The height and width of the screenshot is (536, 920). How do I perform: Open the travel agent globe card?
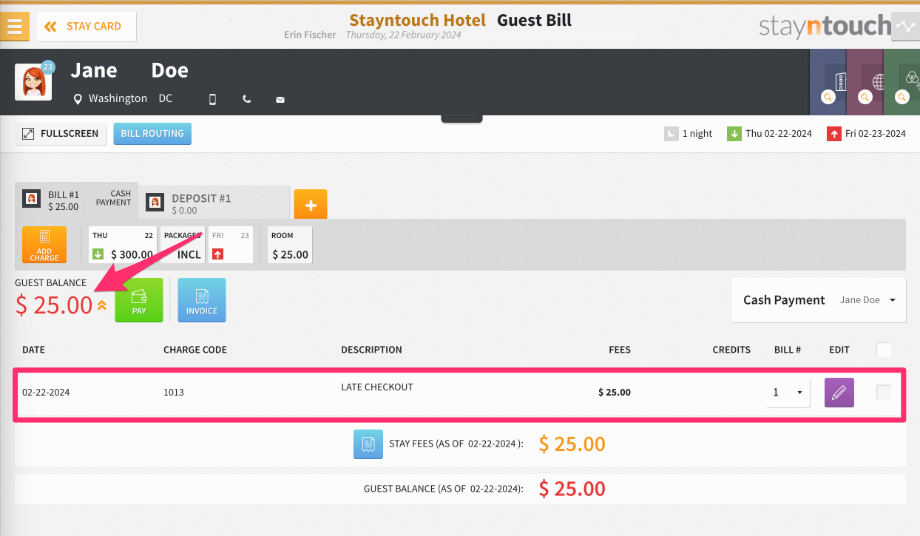(x=865, y=82)
